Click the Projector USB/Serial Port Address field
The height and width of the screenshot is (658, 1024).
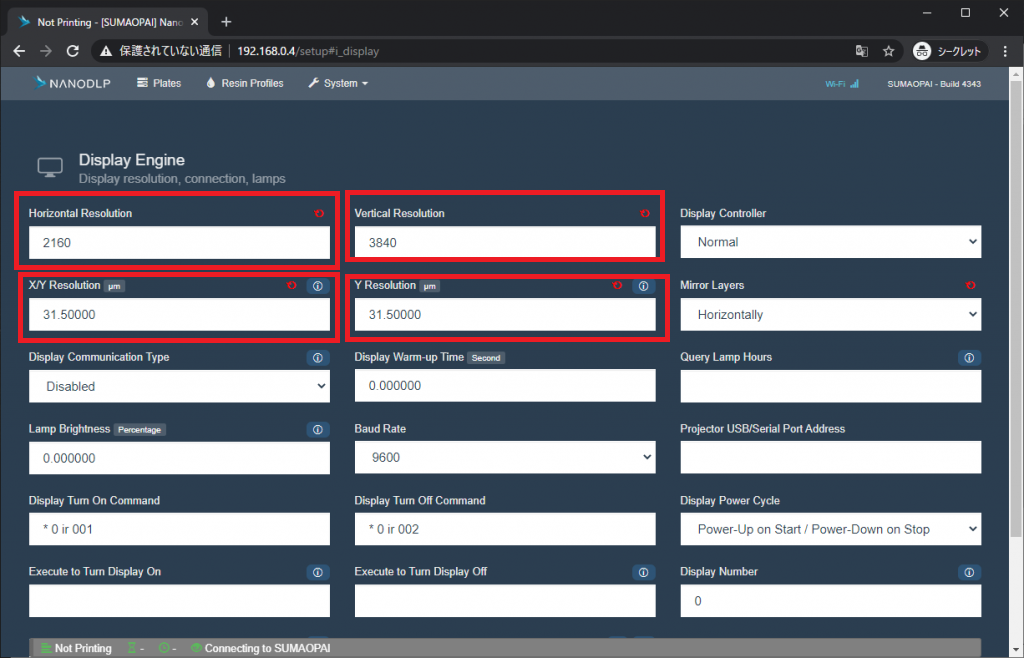tap(831, 458)
